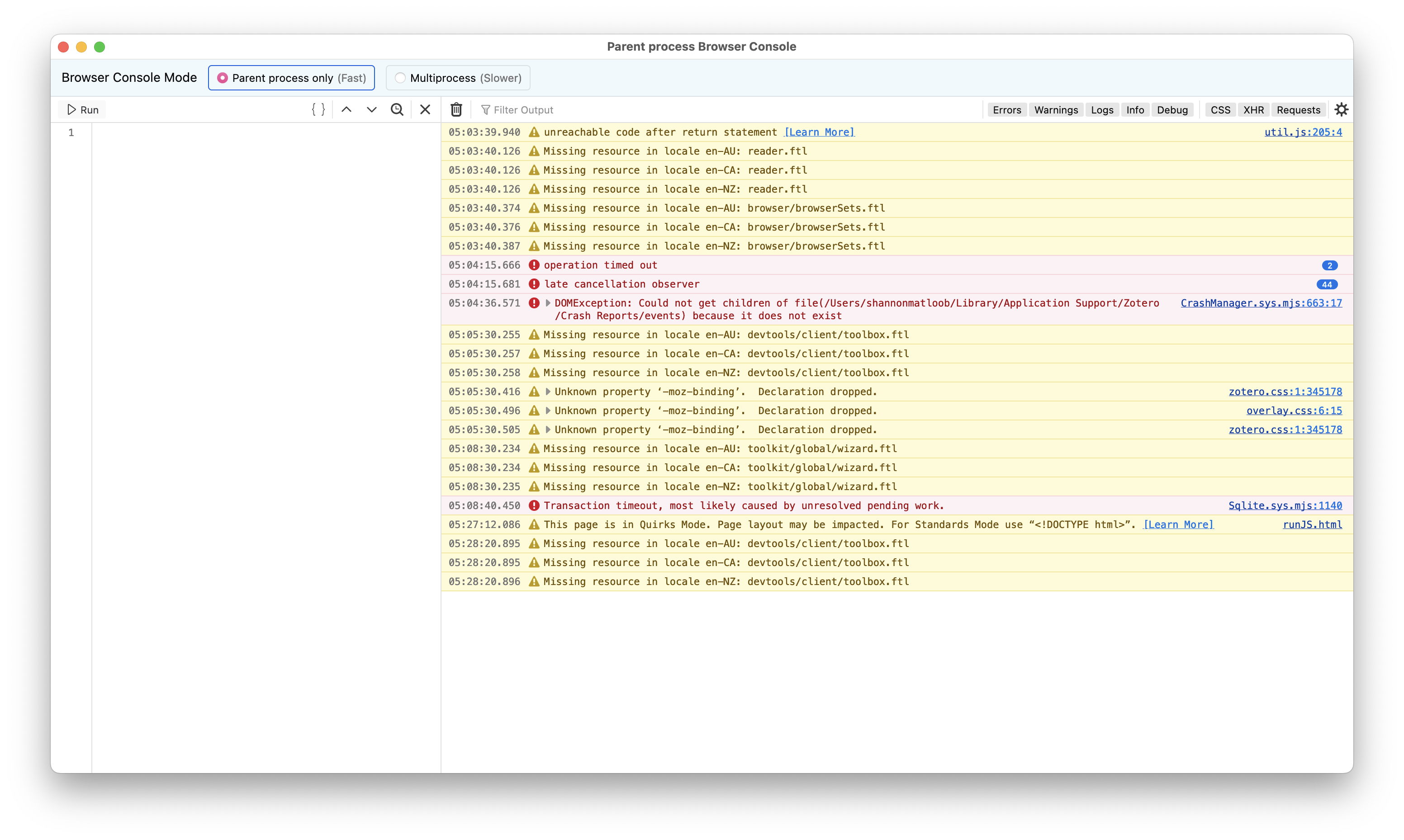Open Sqlite.sys.mjs:1140 source link
Viewport: 1404px width, 840px height.
[x=1285, y=506]
